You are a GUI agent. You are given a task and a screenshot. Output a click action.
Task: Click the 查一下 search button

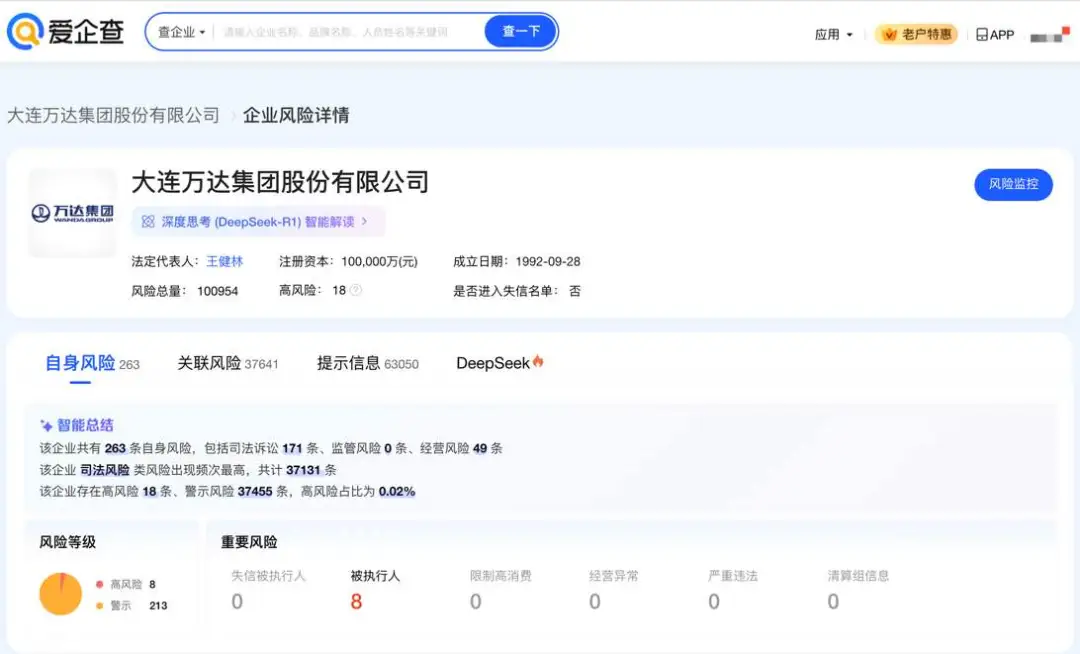tap(519, 31)
